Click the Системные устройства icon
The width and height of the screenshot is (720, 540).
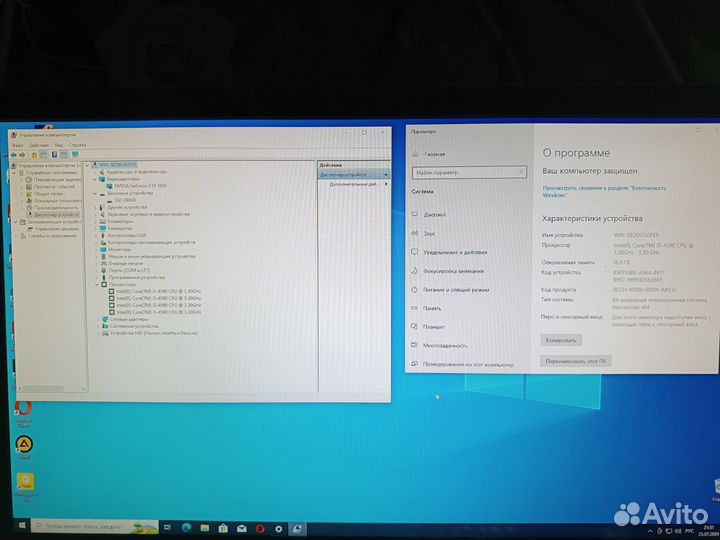click(105, 326)
